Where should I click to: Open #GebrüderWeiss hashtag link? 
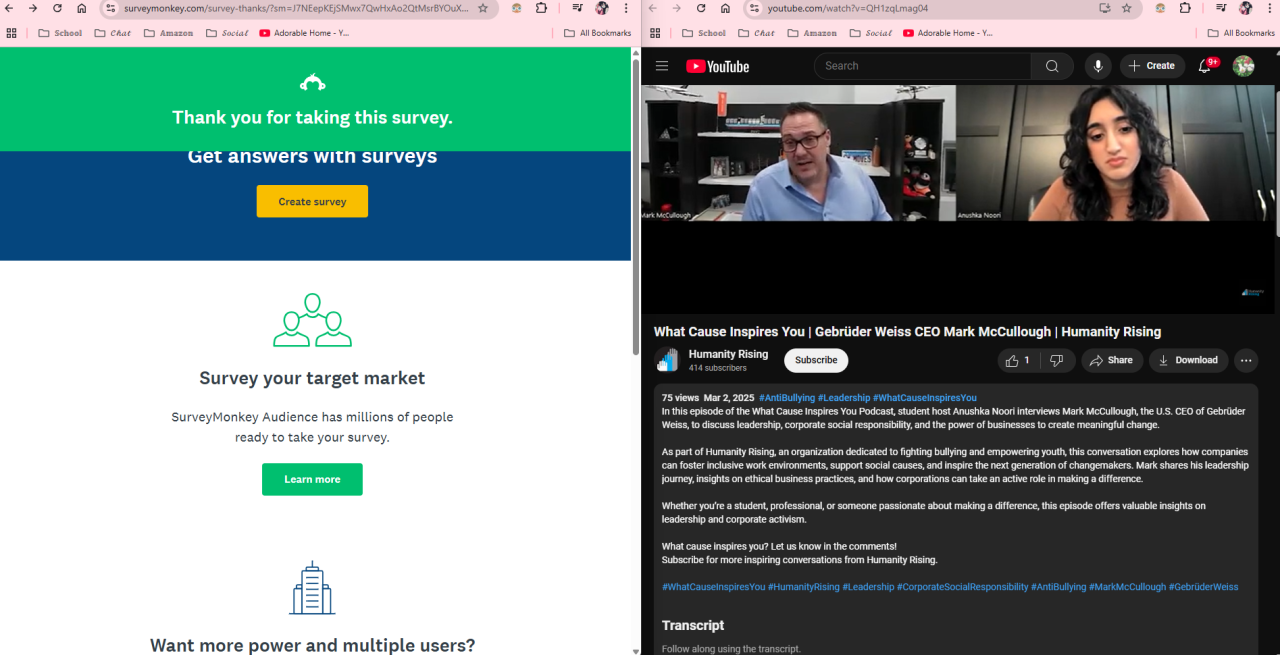[x=1203, y=587]
